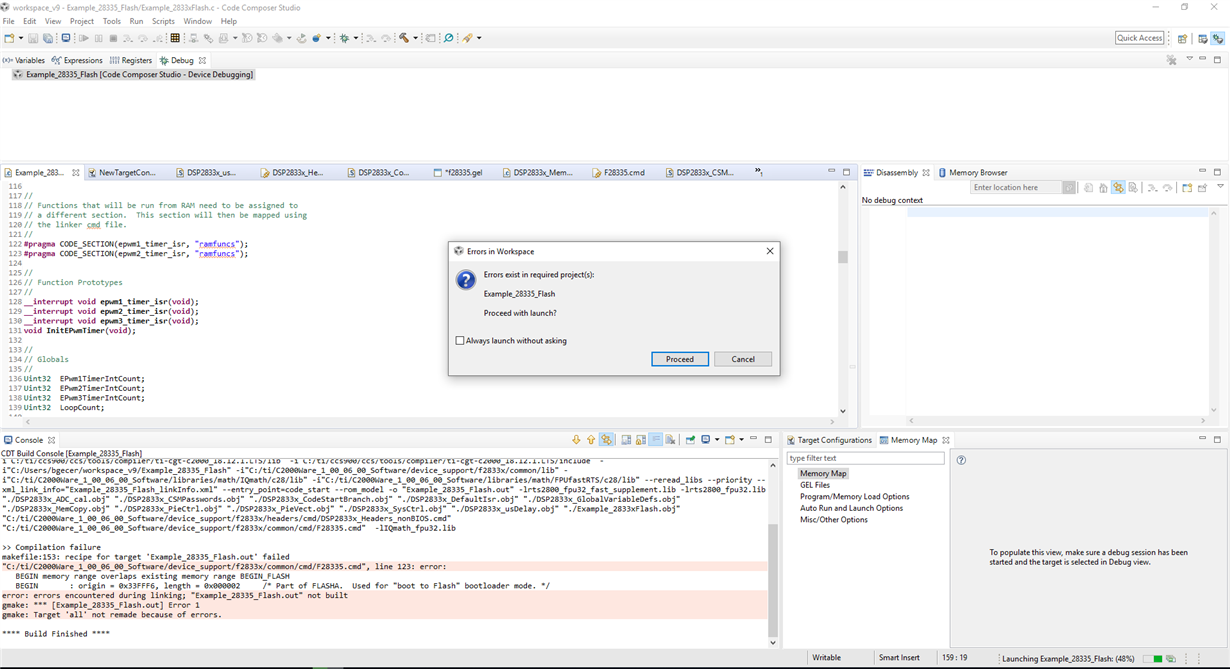1230x669 pixels.
Task: Click the Save All toolbar icon
Action: click(x=47, y=38)
